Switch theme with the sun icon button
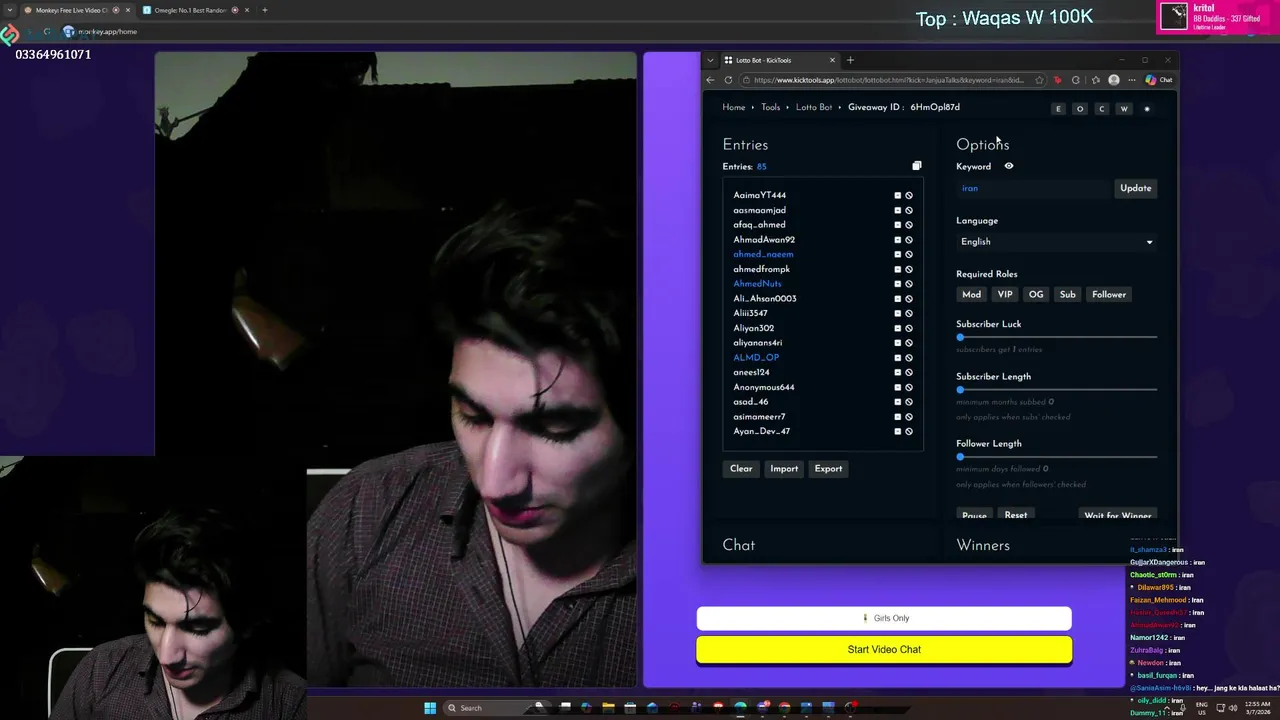Viewport: 1280px width, 720px height. (x=1147, y=109)
